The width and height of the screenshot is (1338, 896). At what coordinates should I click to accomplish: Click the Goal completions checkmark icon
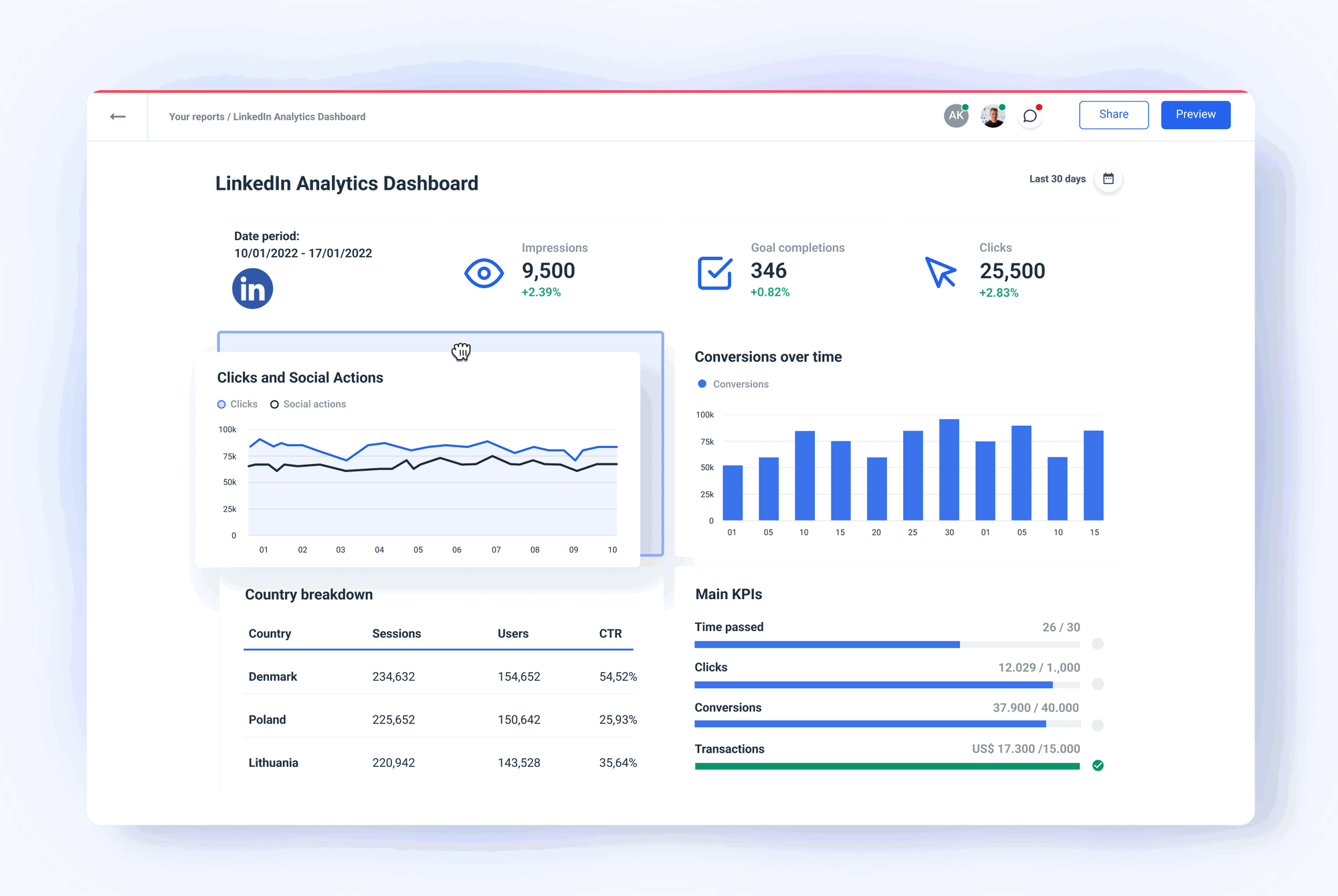pos(714,272)
